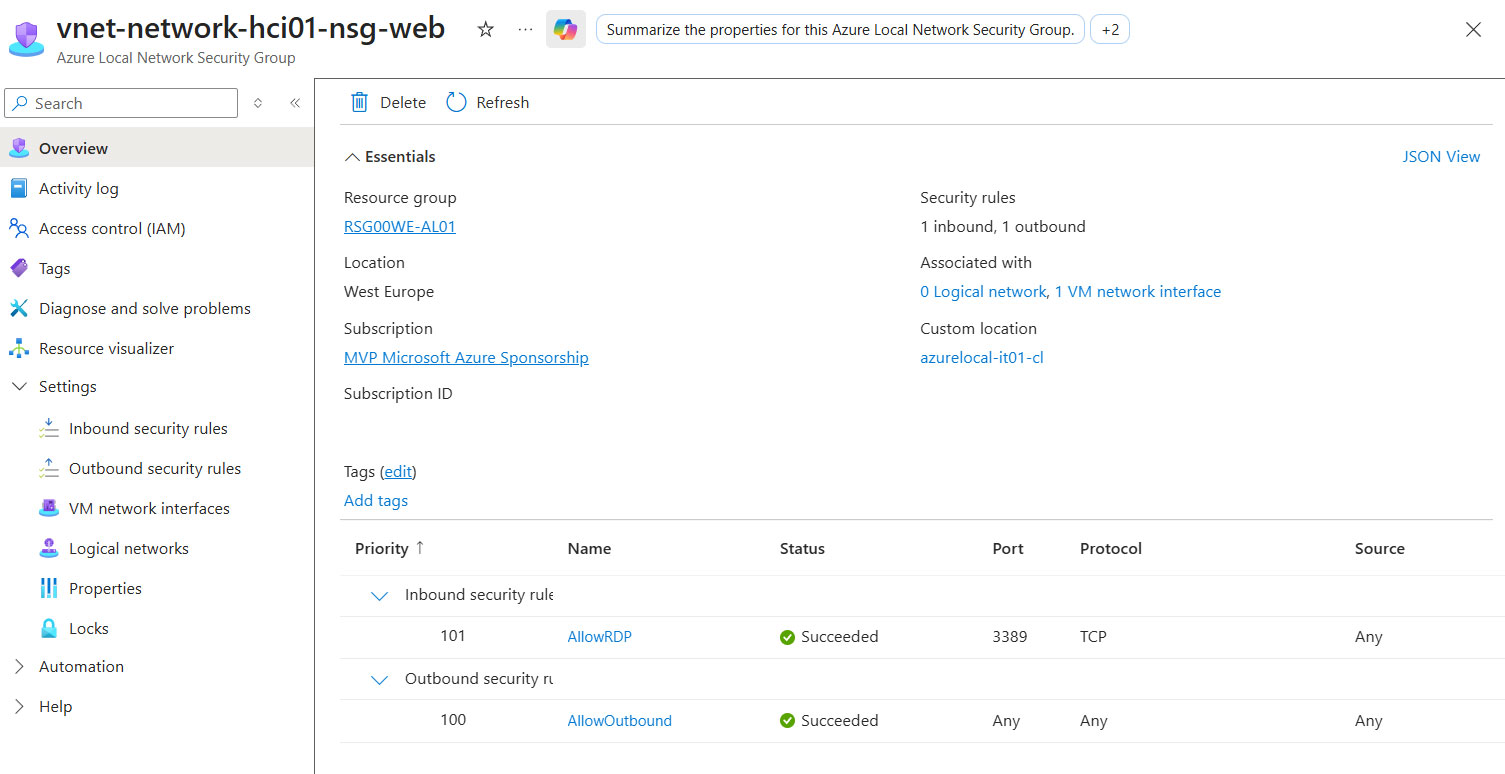Image resolution: width=1505 pixels, height=774 pixels.
Task: Expand the Help menu group
Action: pos(19,707)
